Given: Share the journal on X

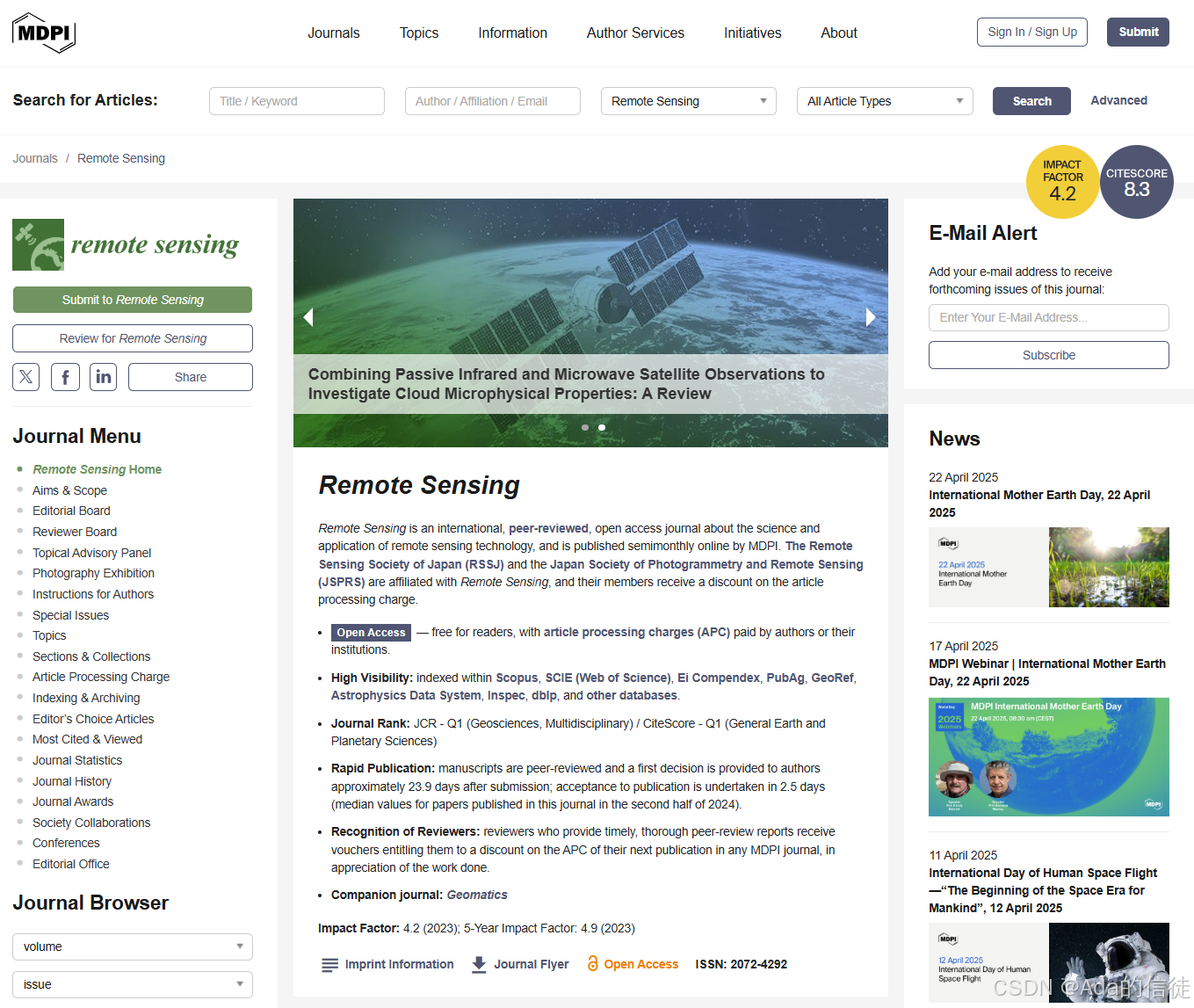Looking at the screenshot, I should pos(25,376).
